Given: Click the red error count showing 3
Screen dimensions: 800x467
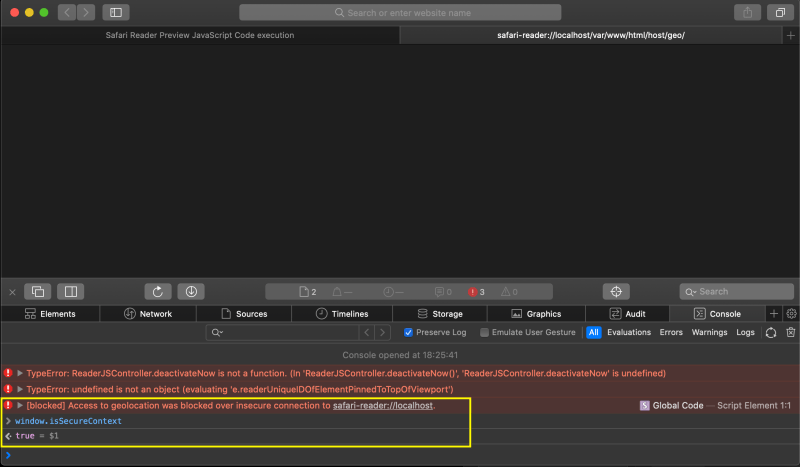Looking at the screenshot, I should point(476,292).
